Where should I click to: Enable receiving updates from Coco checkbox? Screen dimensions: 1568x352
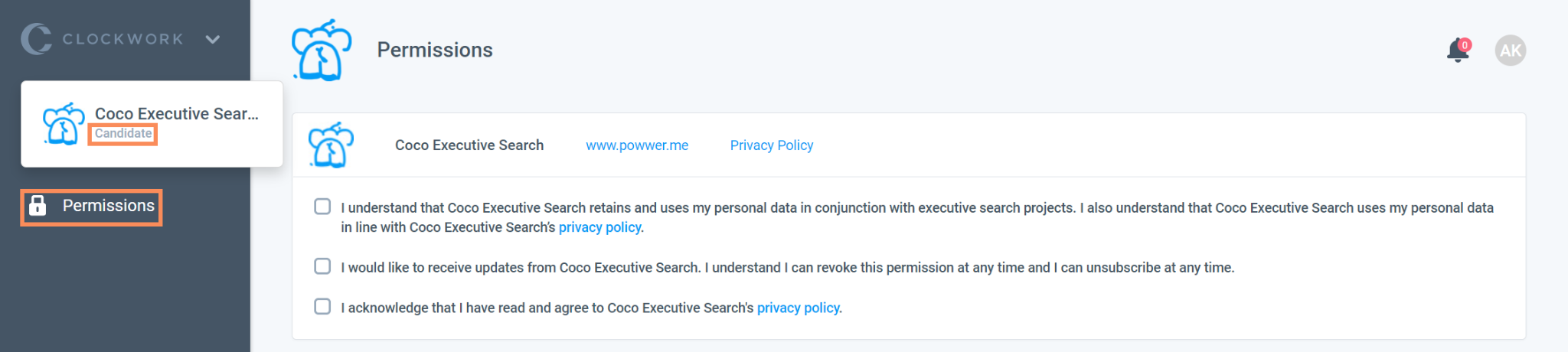click(322, 266)
